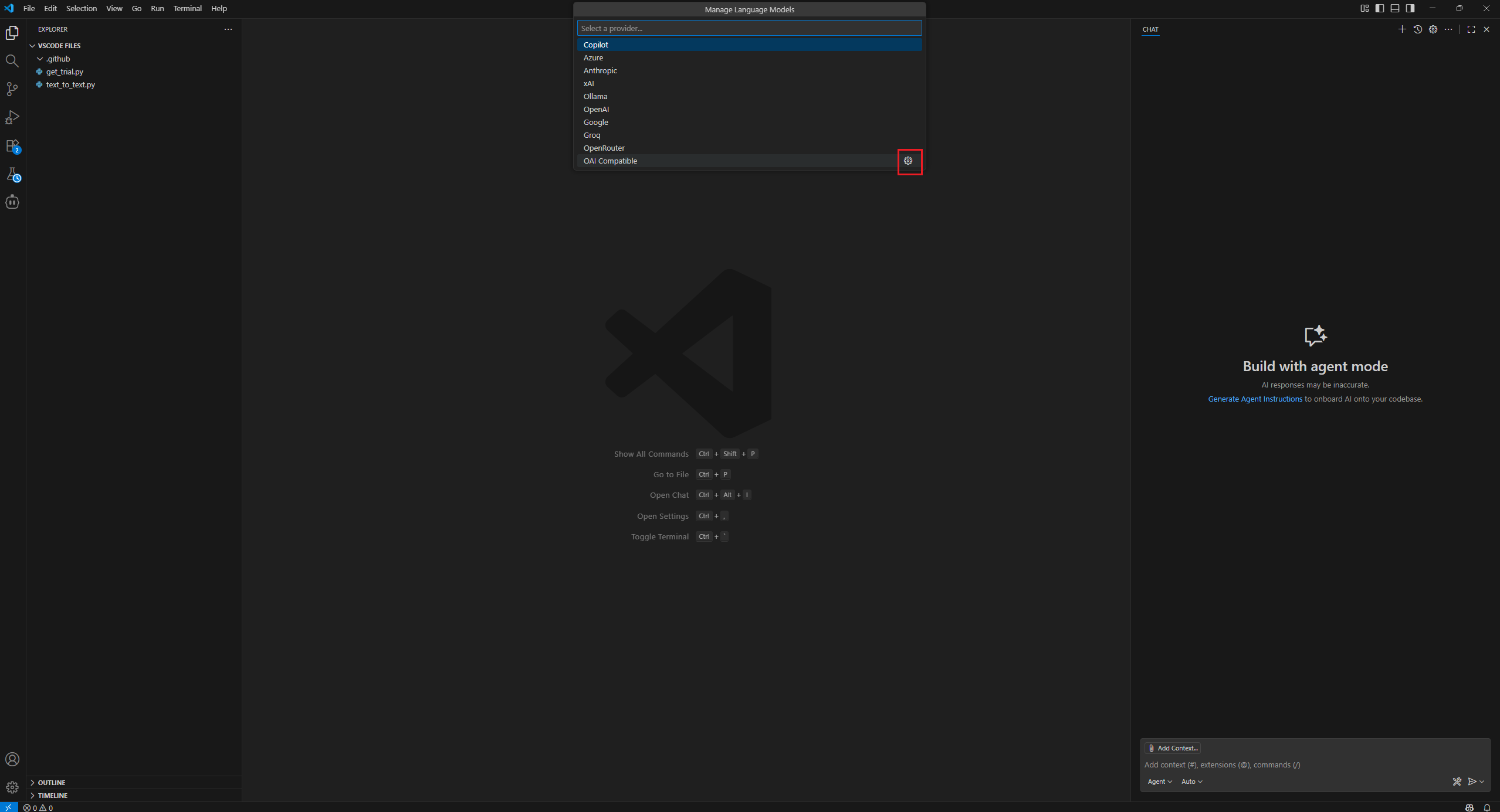Select the Anthropic provider

600,70
